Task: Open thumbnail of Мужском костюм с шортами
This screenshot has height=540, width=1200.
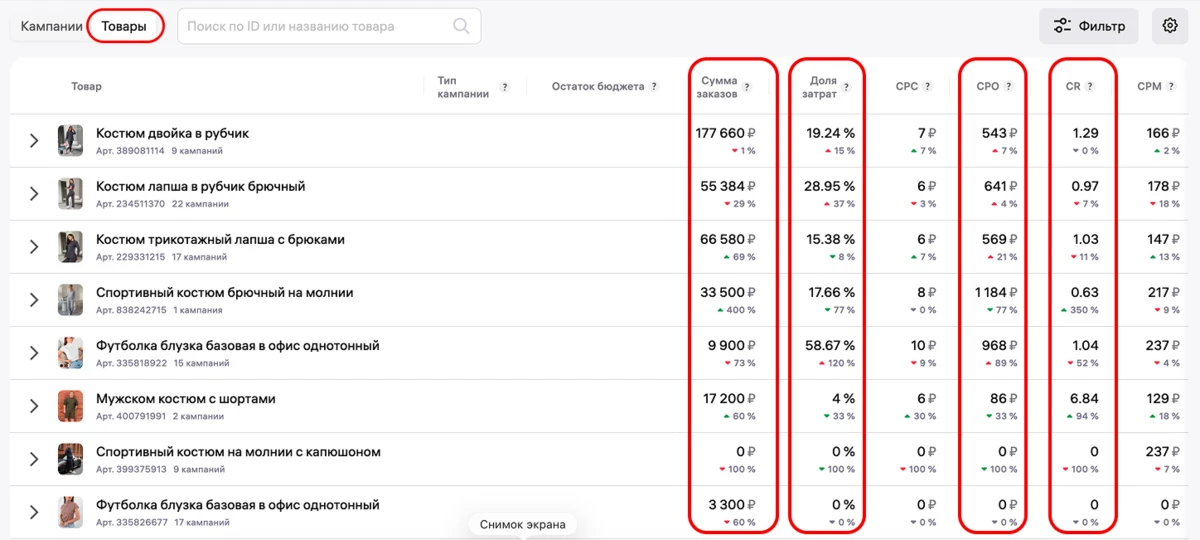Action: [x=70, y=406]
